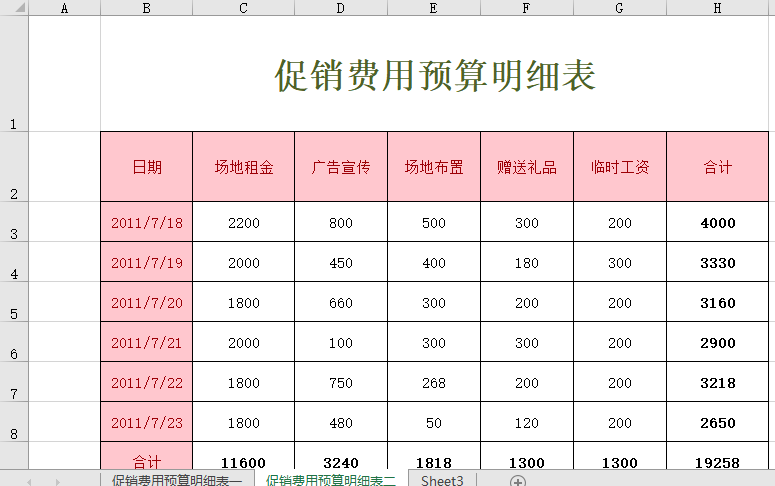Screen dimensions: 775x486
Task: Open the 促销费用预算明细表一 sheet tab
Action: pos(176,481)
